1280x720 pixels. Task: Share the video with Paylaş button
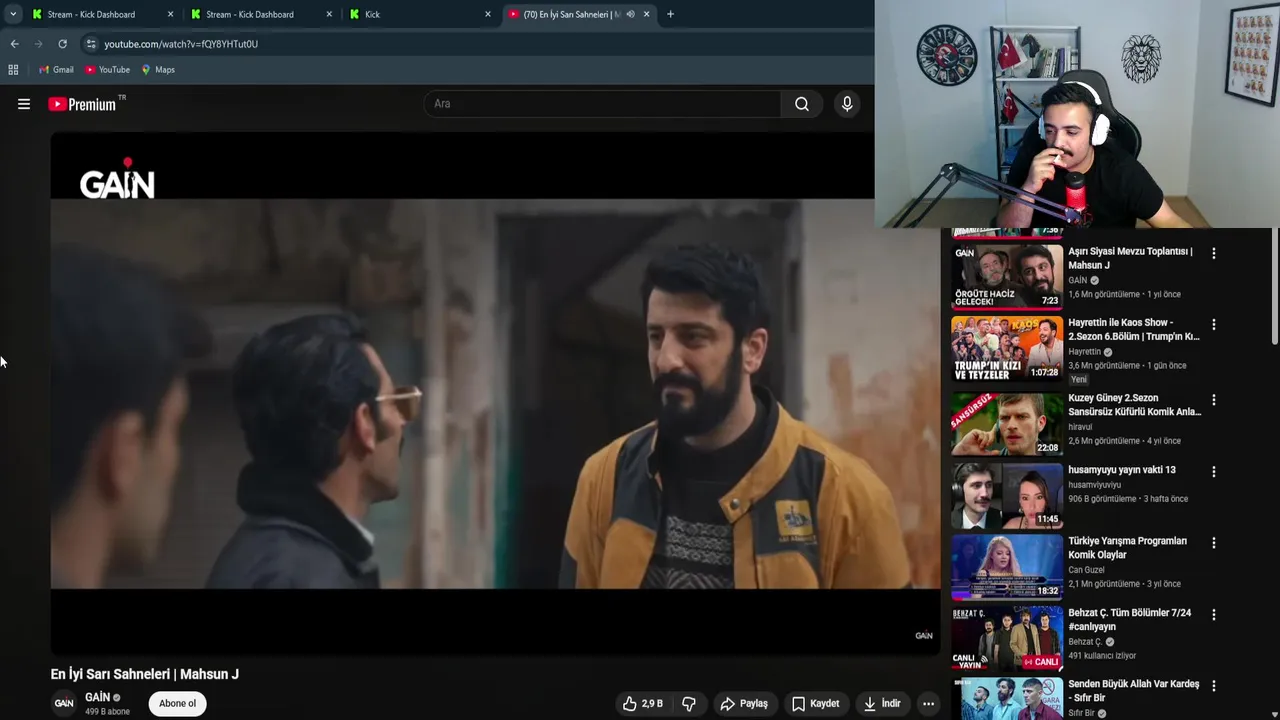click(744, 704)
